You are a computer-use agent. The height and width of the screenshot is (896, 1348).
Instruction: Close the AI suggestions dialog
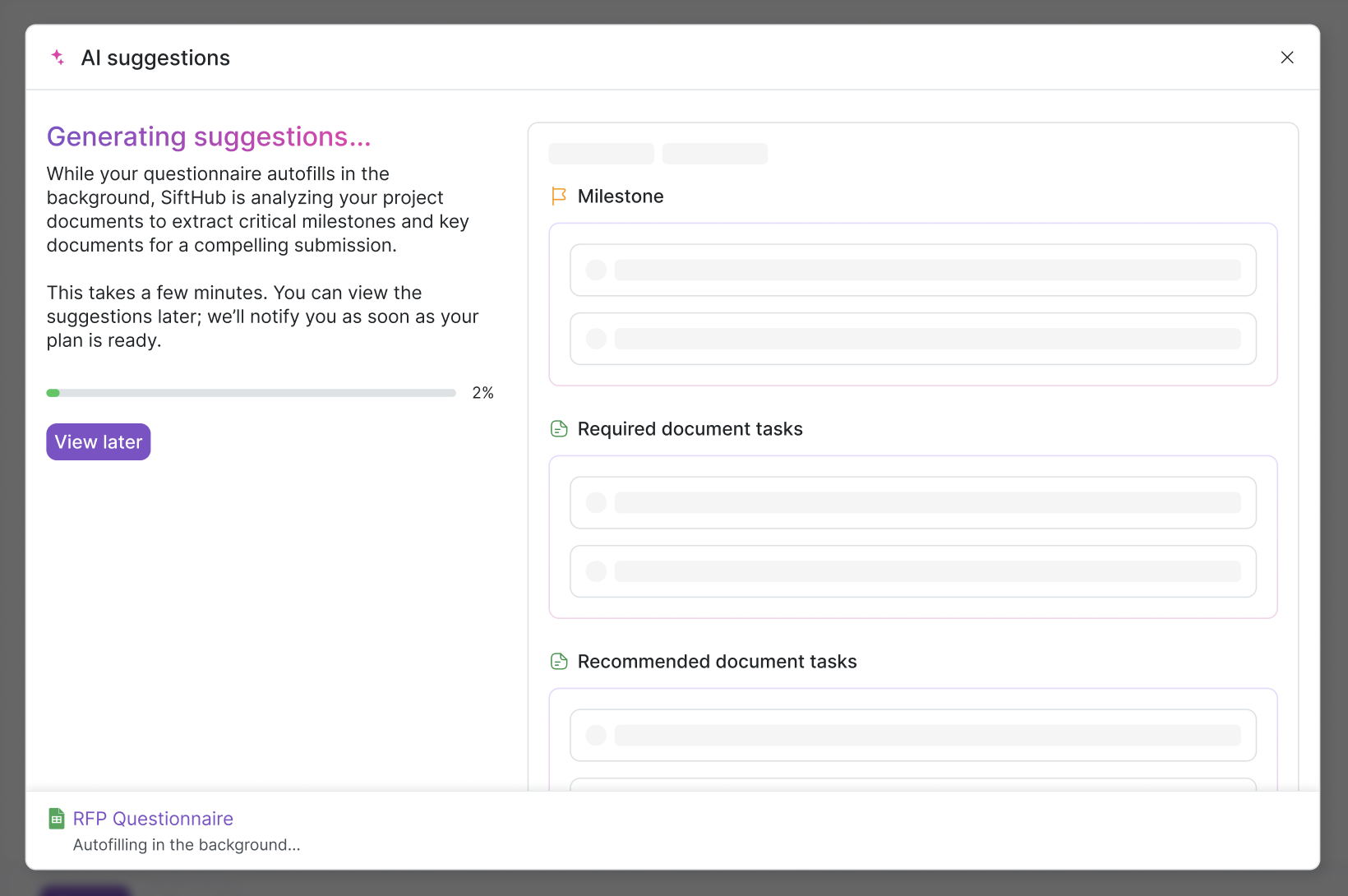[1286, 58]
